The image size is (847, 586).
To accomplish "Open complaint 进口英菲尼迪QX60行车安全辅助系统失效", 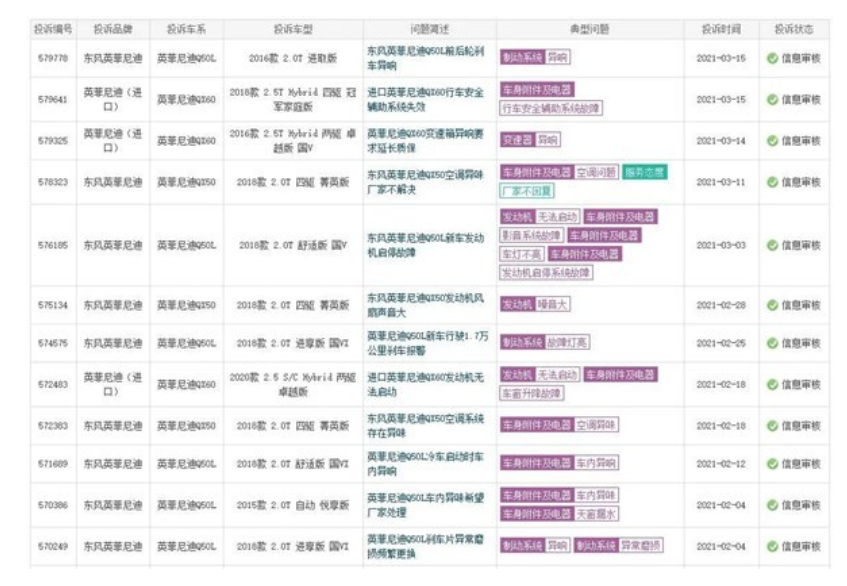I will [426, 99].
